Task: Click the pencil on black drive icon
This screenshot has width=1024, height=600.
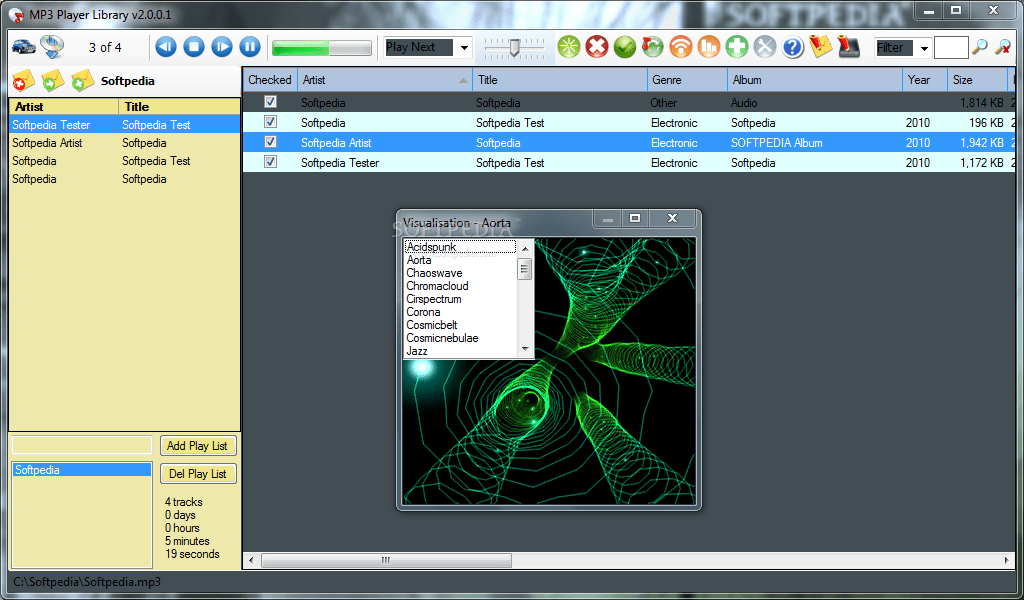Action: click(848, 47)
